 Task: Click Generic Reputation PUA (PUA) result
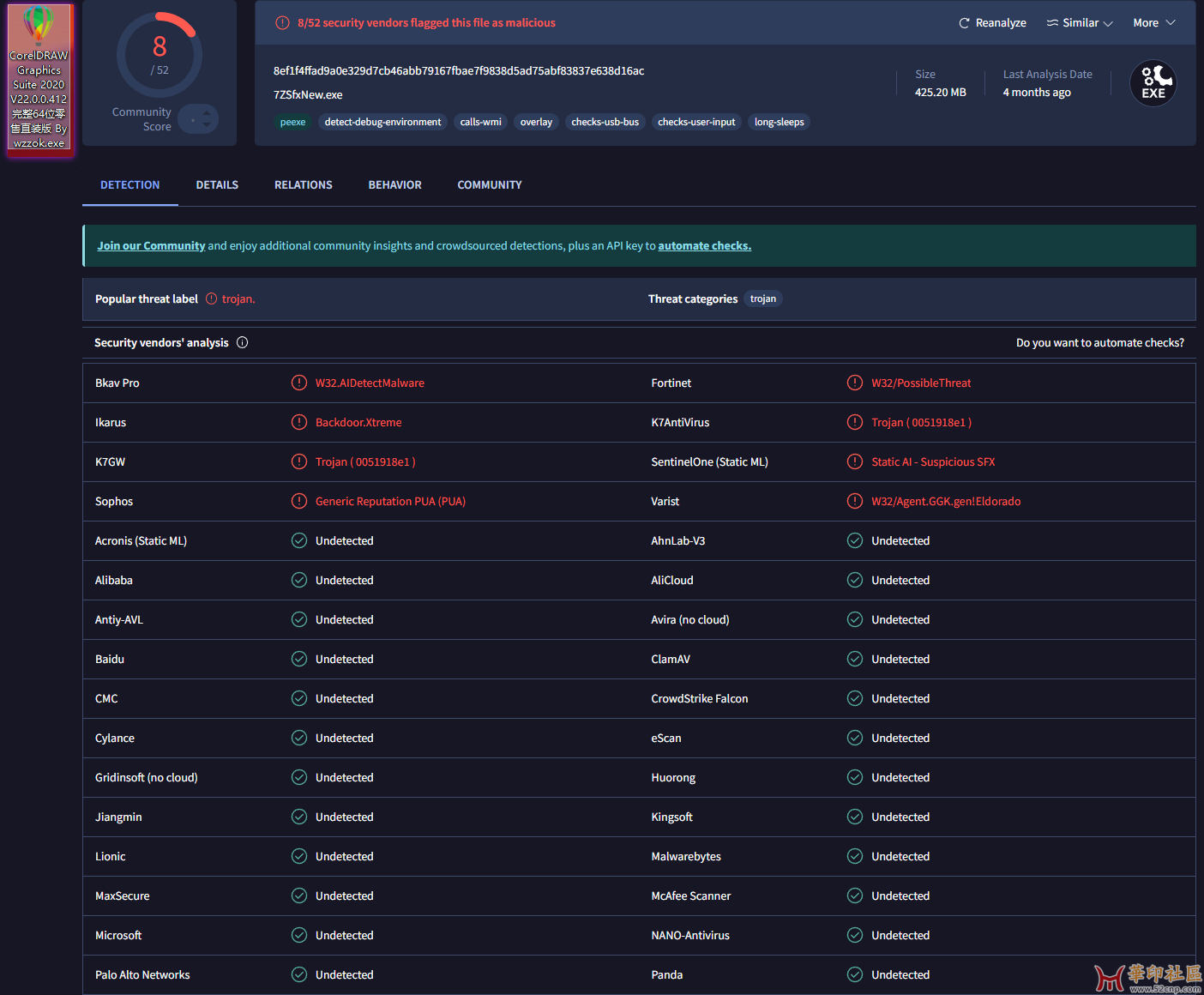(x=390, y=501)
